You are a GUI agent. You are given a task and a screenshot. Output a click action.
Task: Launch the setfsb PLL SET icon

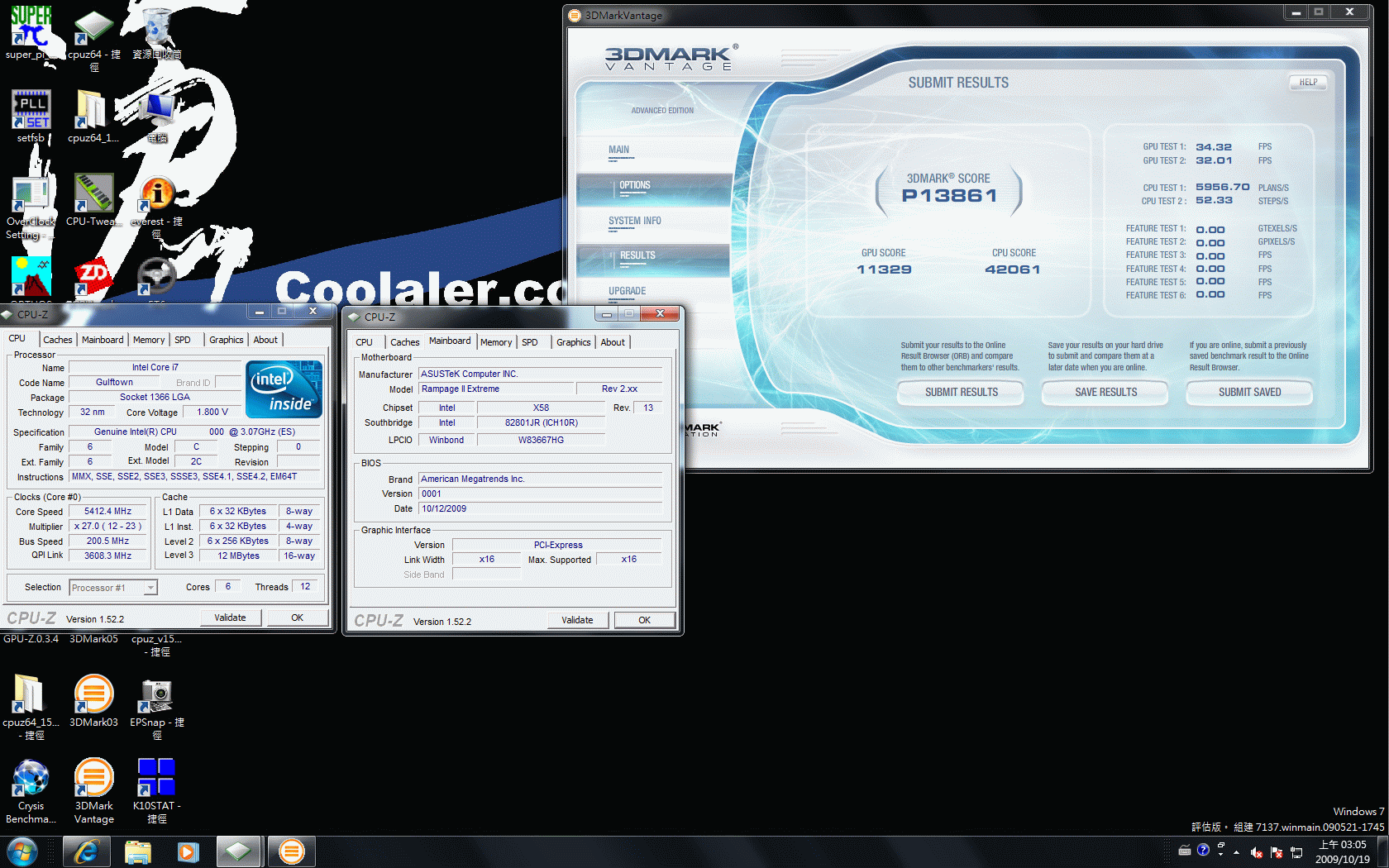pyautogui.click(x=31, y=116)
